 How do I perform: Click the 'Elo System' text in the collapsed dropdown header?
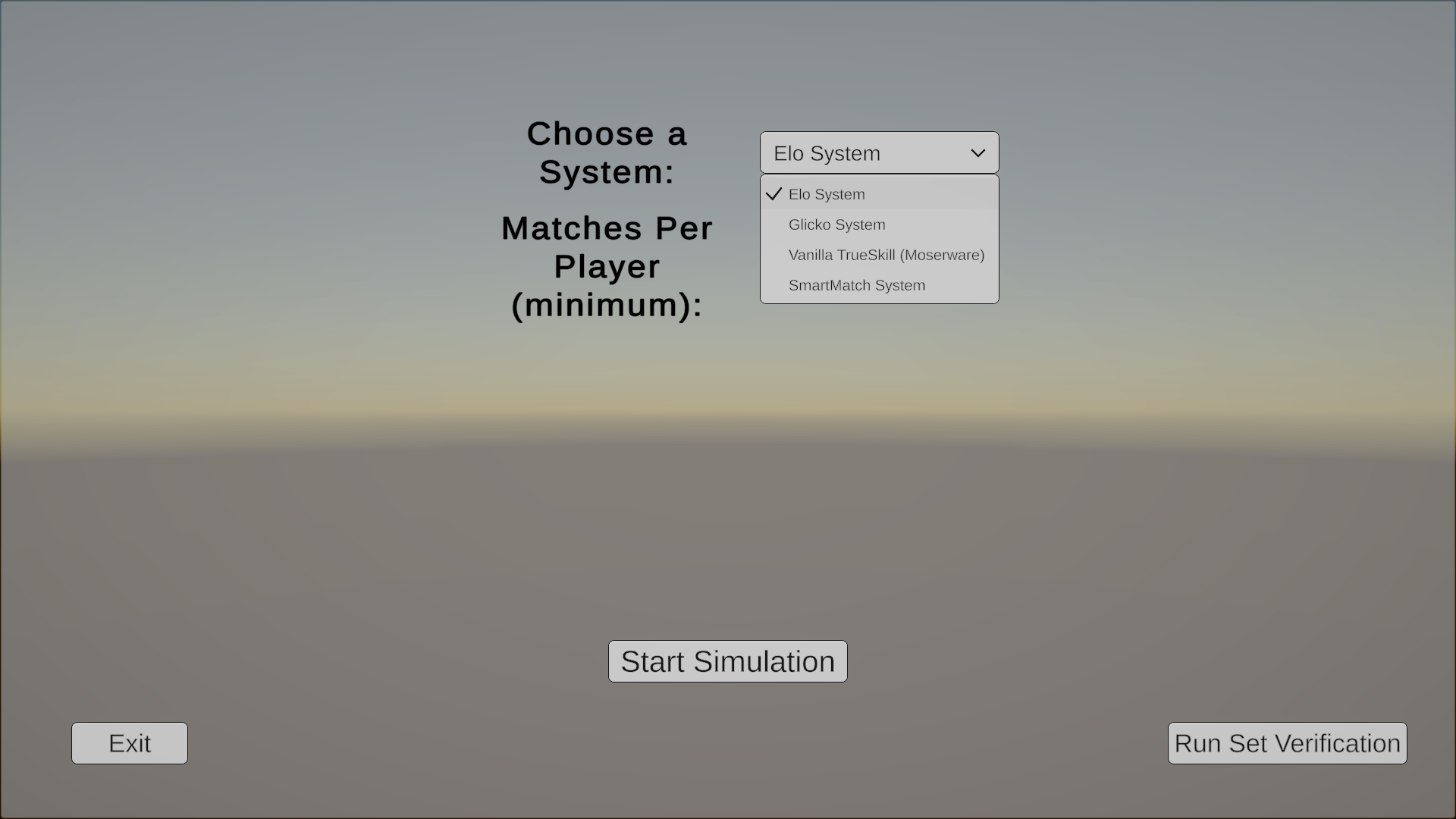[x=827, y=153]
